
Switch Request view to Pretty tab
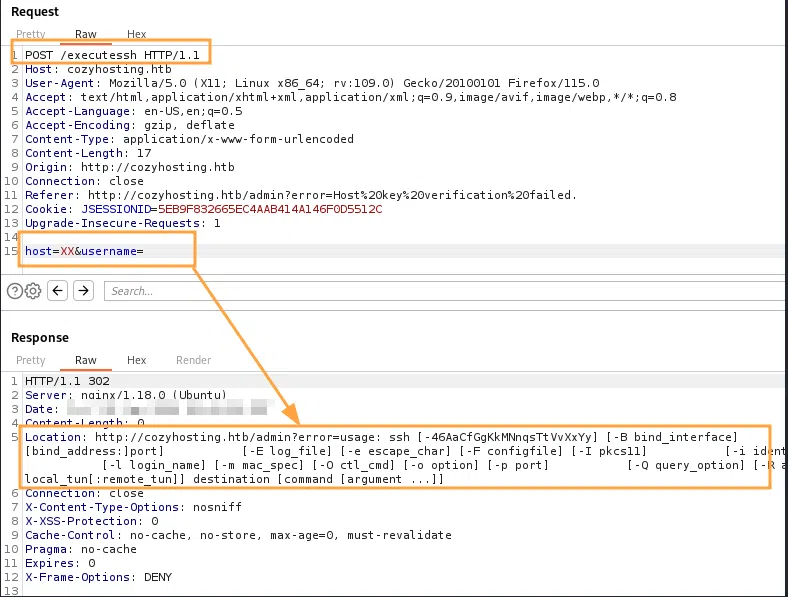(31, 34)
